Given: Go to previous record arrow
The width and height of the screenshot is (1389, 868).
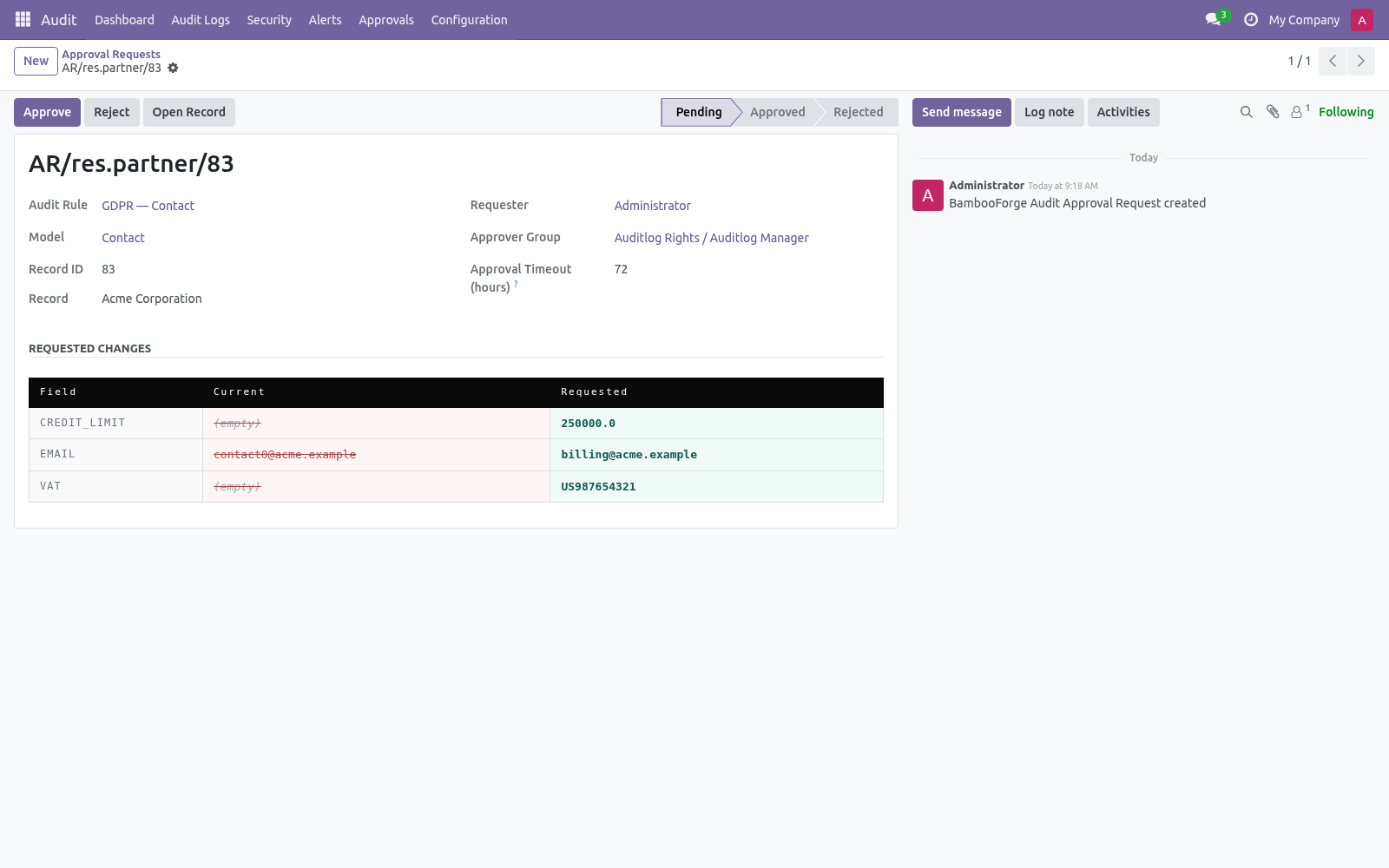Looking at the screenshot, I should tap(1333, 61).
